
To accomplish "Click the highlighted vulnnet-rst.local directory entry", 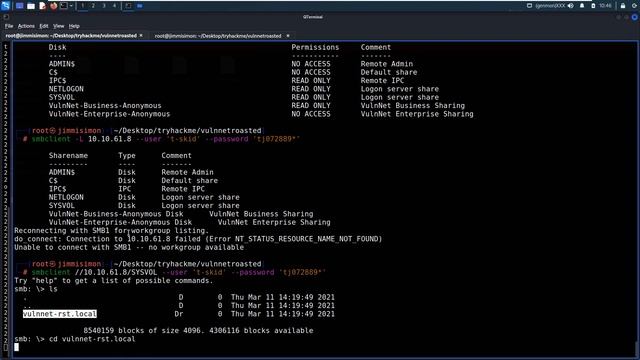I will pos(60,314).
